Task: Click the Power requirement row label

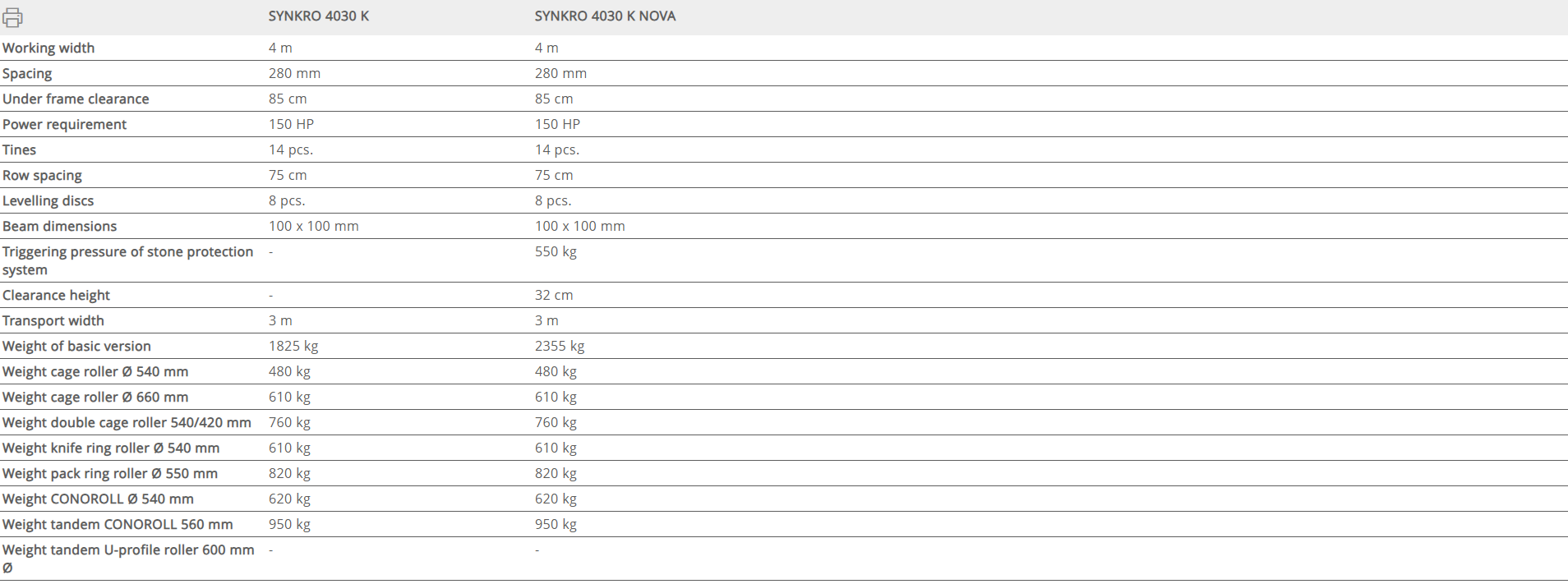Action: click(x=64, y=124)
